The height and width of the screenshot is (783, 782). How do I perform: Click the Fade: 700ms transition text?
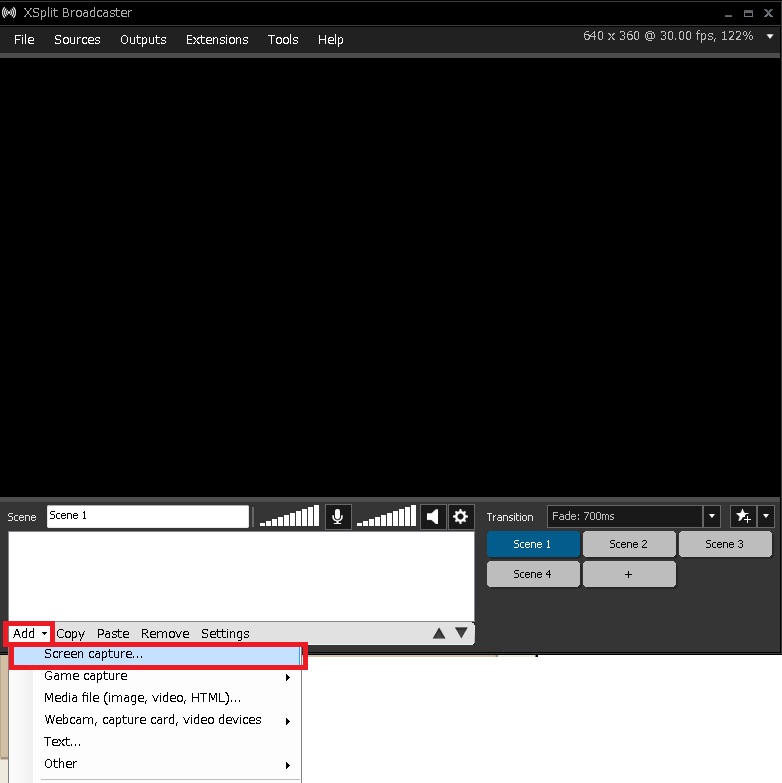583,516
